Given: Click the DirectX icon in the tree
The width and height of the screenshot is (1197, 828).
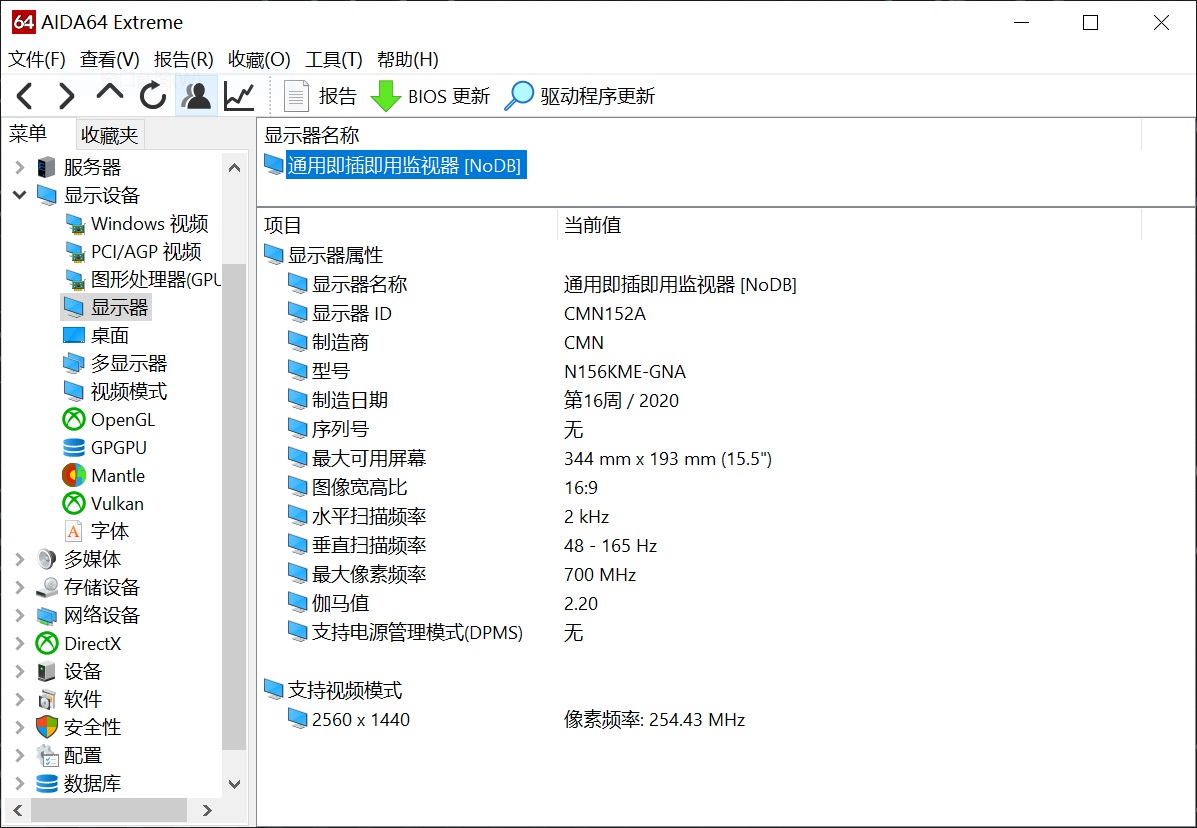Looking at the screenshot, I should coord(47,644).
